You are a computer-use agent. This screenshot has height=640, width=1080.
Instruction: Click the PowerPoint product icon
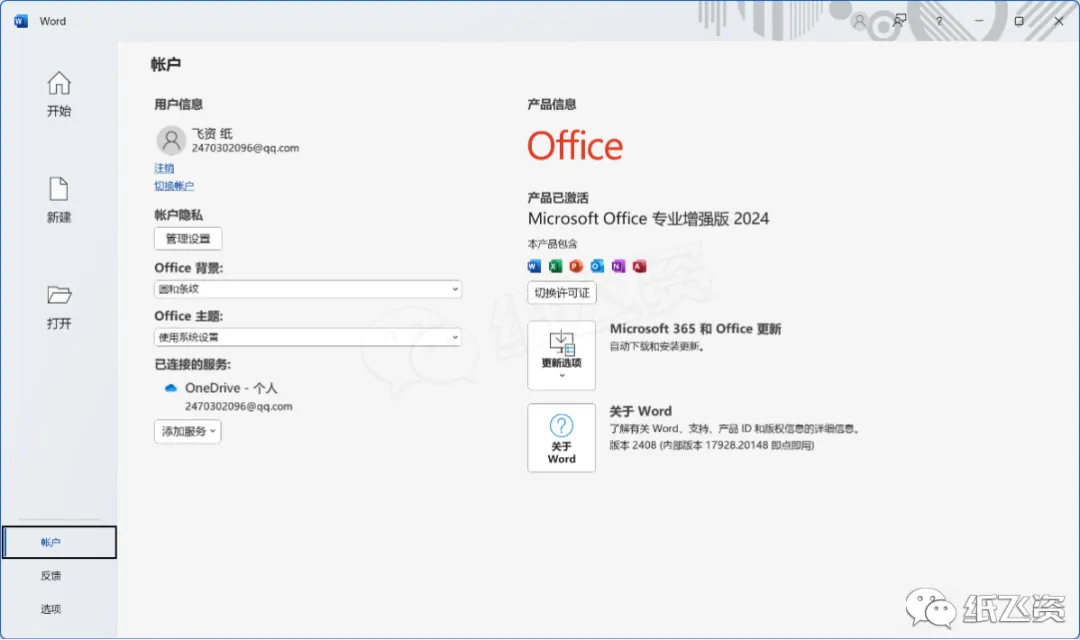click(x=577, y=266)
